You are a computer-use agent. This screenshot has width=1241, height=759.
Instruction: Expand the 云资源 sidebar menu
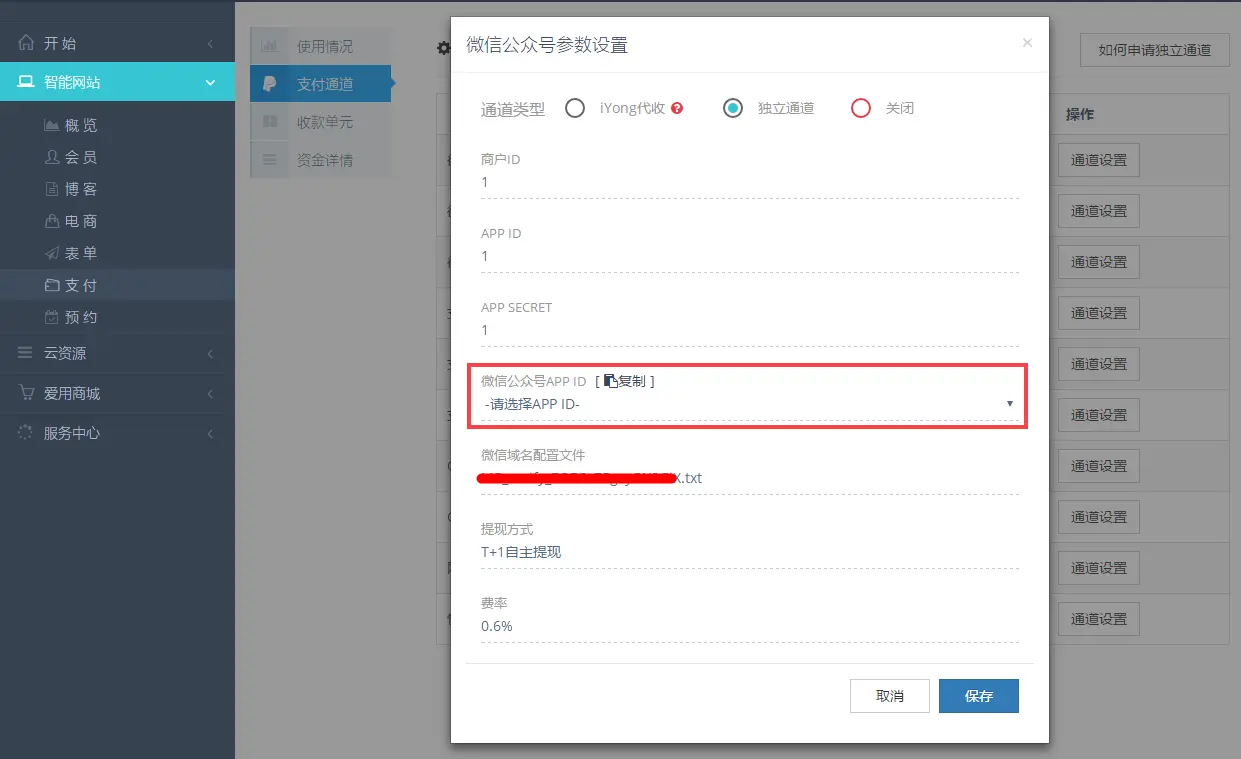(x=117, y=353)
